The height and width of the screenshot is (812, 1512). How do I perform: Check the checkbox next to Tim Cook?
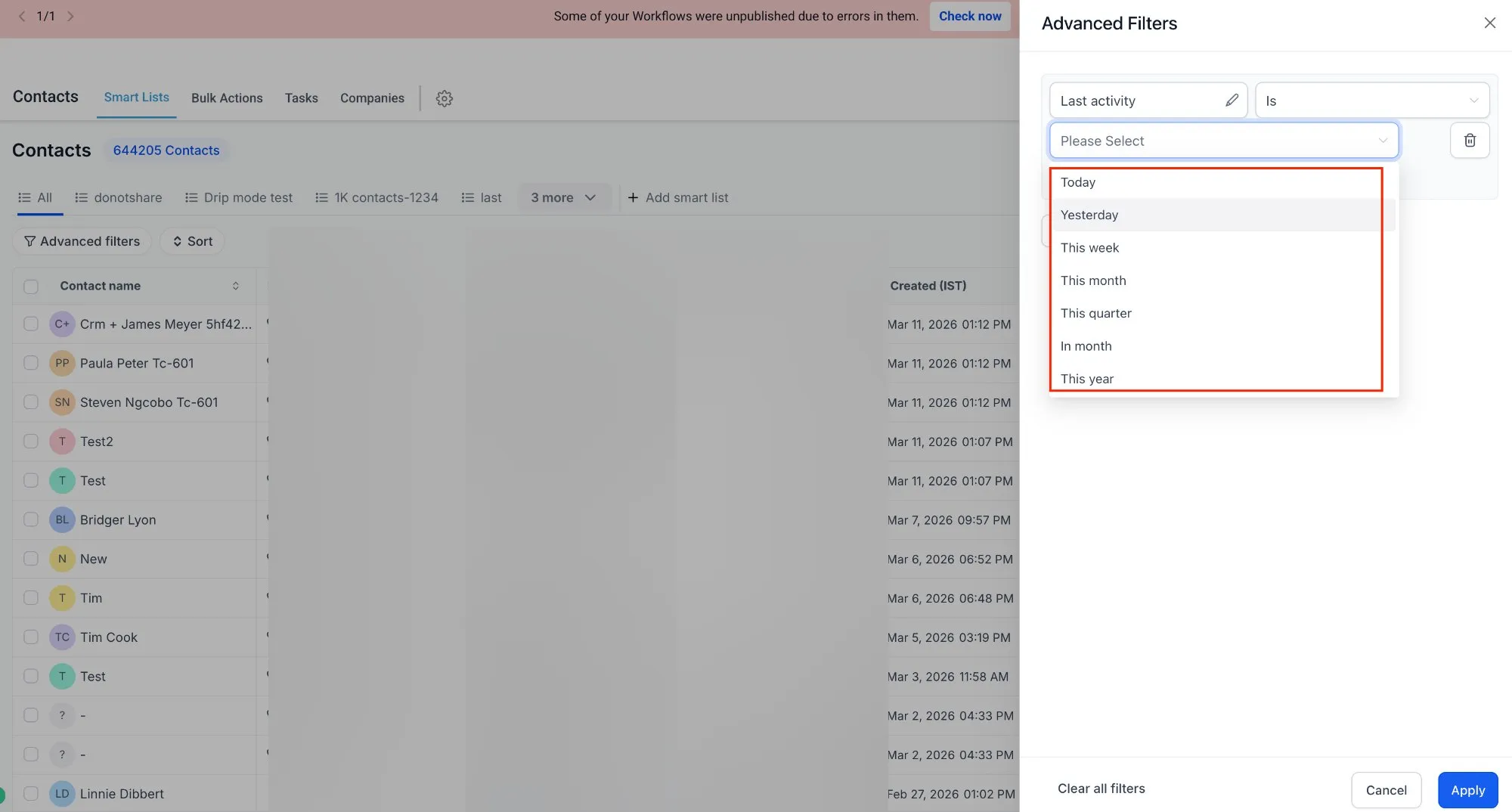tap(31, 637)
